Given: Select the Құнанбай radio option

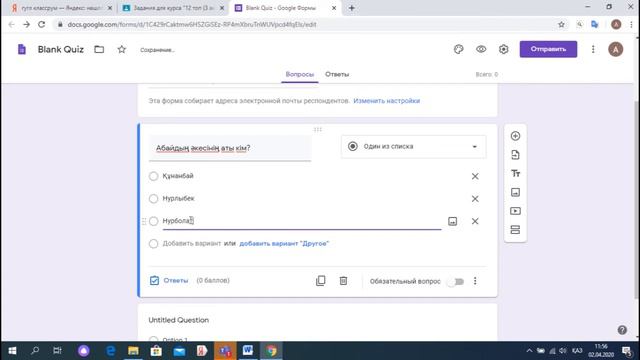Looking at the screenshot, I should click(153, 176).
